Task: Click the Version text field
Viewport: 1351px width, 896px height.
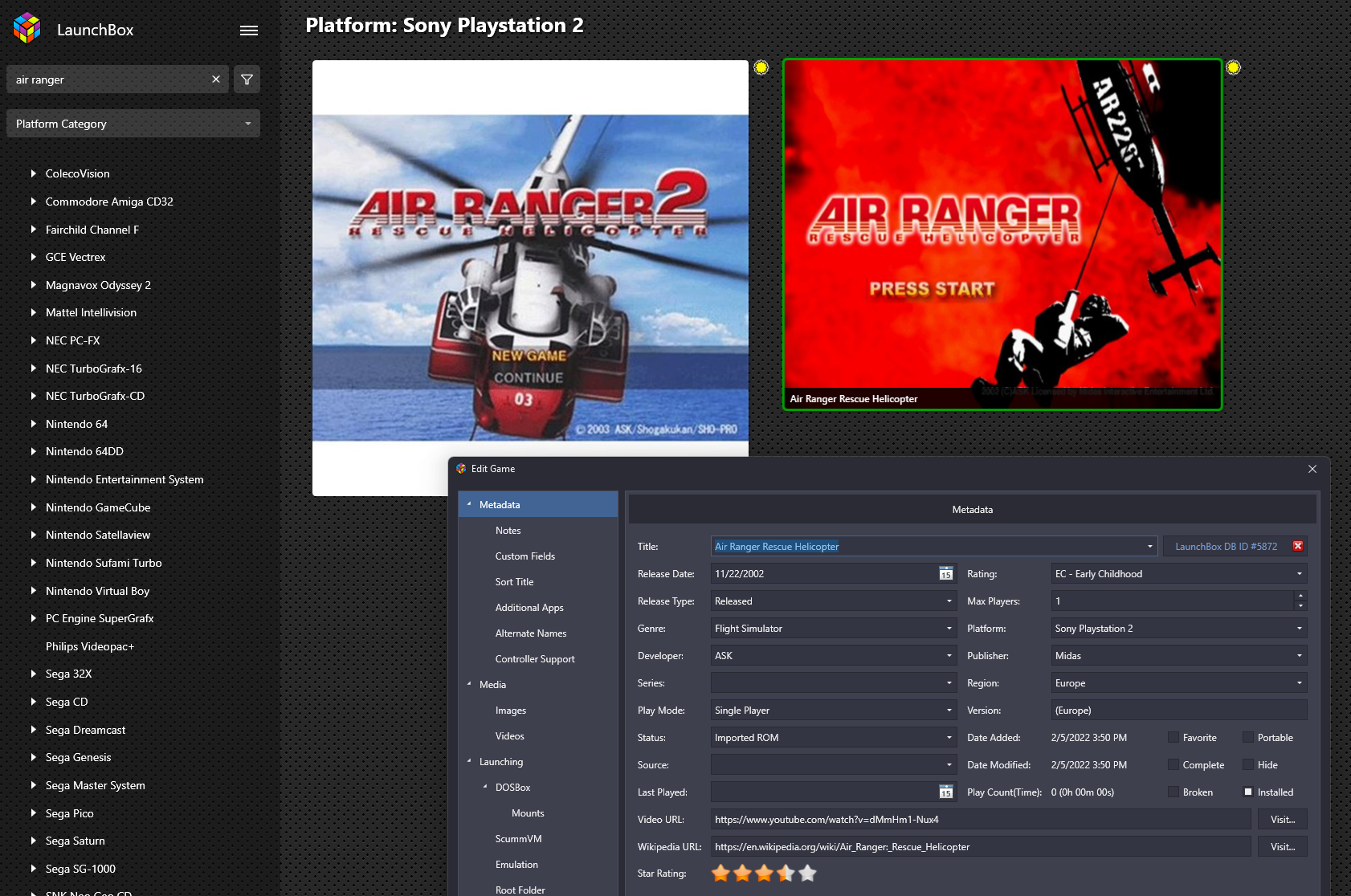Action: click(1179, 711)
